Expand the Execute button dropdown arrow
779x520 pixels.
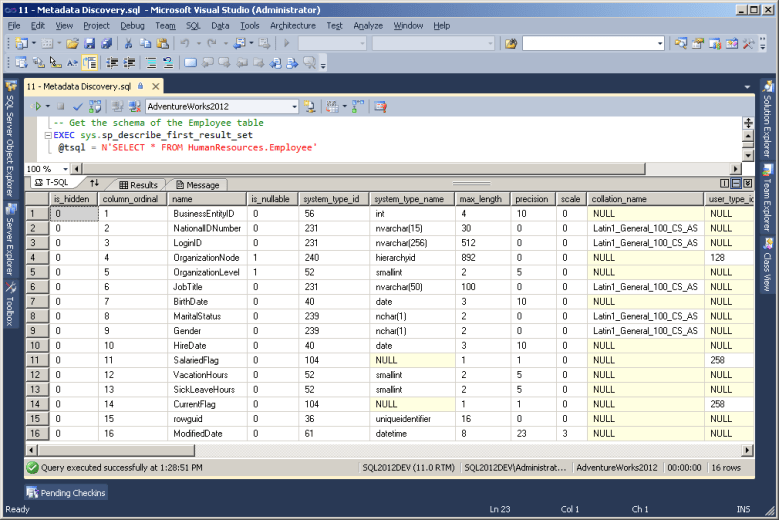tap(48, 106)
